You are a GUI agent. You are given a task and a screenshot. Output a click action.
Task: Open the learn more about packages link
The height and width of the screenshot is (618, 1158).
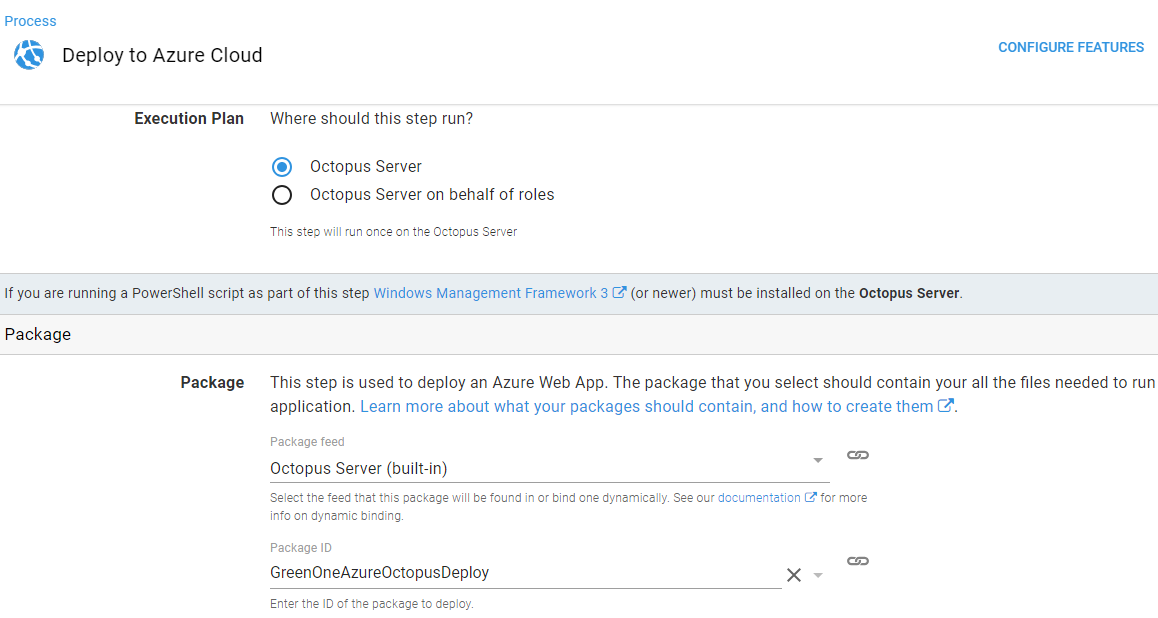(x=646, y=406)
